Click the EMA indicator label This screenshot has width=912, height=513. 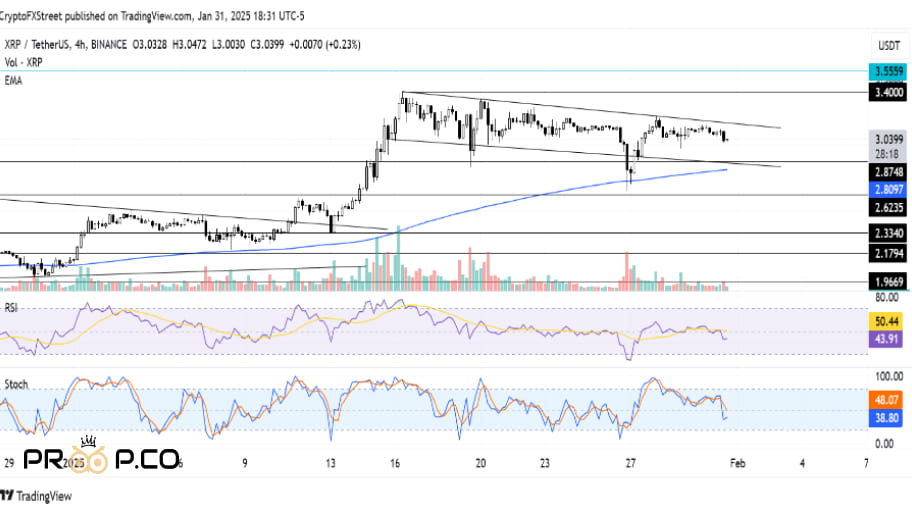pos(13,81)
